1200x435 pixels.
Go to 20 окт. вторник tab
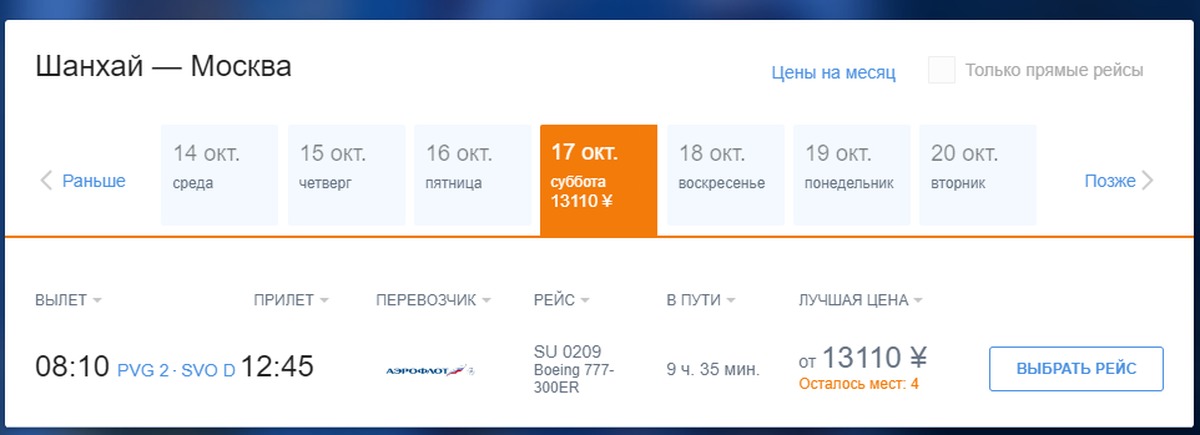pyautogui.click(x=977, y=174)
